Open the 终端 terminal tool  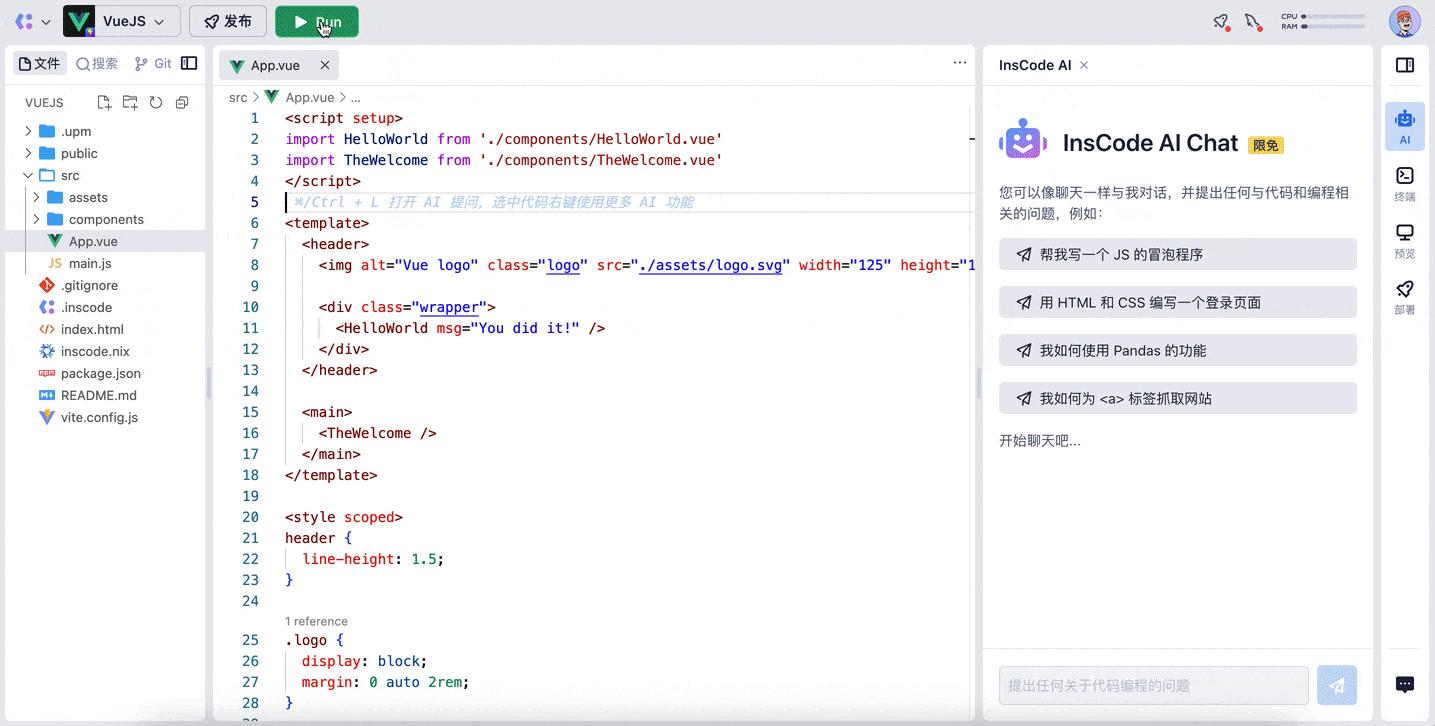pyautogui.click(x=1405, y=183)
